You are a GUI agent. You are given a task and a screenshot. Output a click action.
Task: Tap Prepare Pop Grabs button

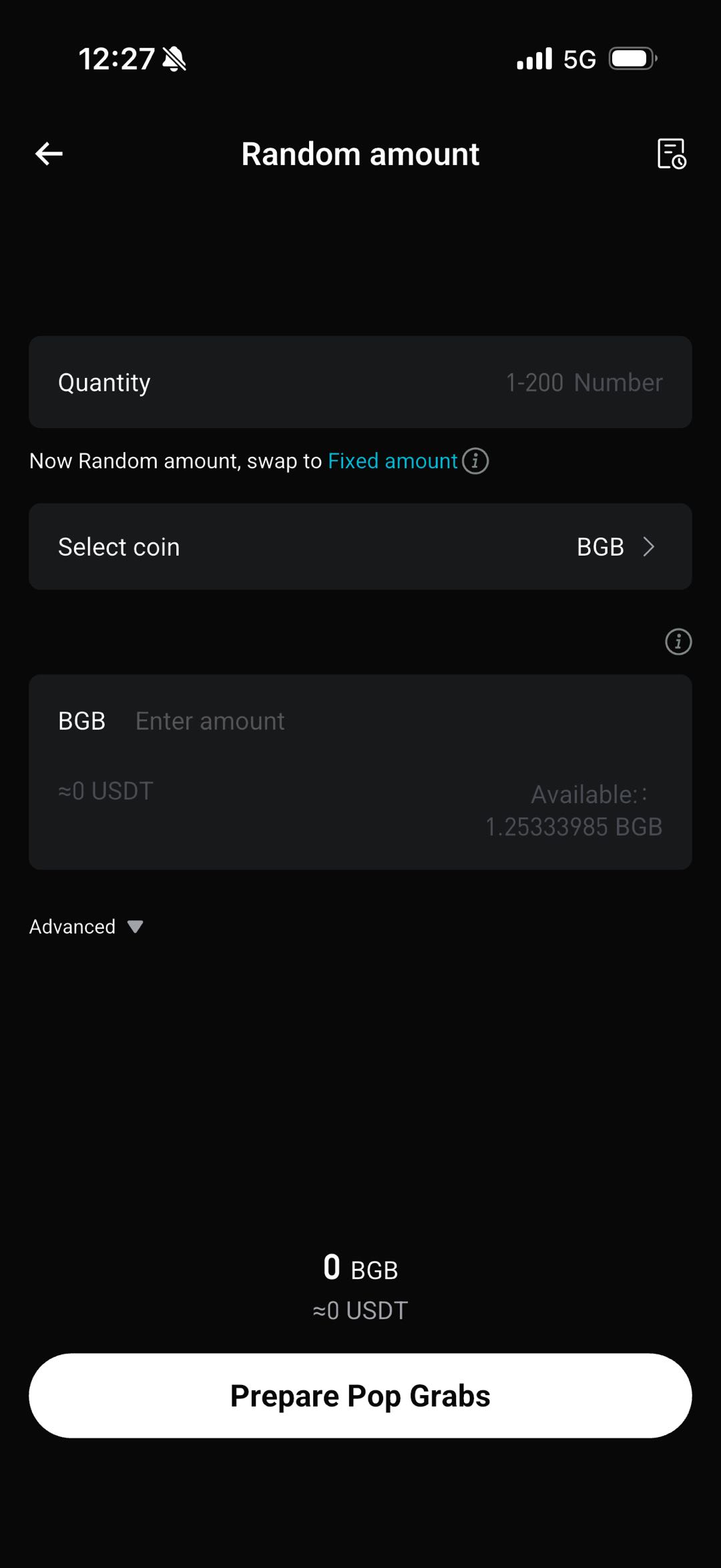tap(360, 1395)
